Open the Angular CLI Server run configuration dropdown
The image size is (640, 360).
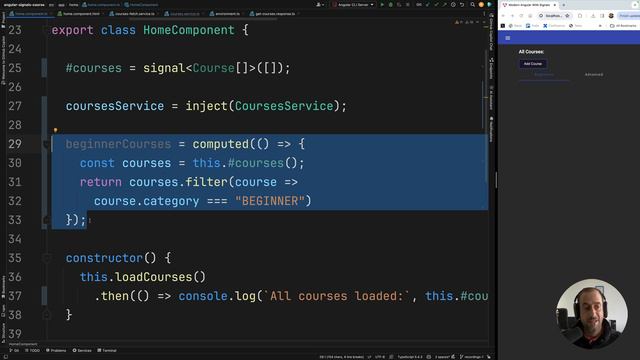[x=353, y=4]
